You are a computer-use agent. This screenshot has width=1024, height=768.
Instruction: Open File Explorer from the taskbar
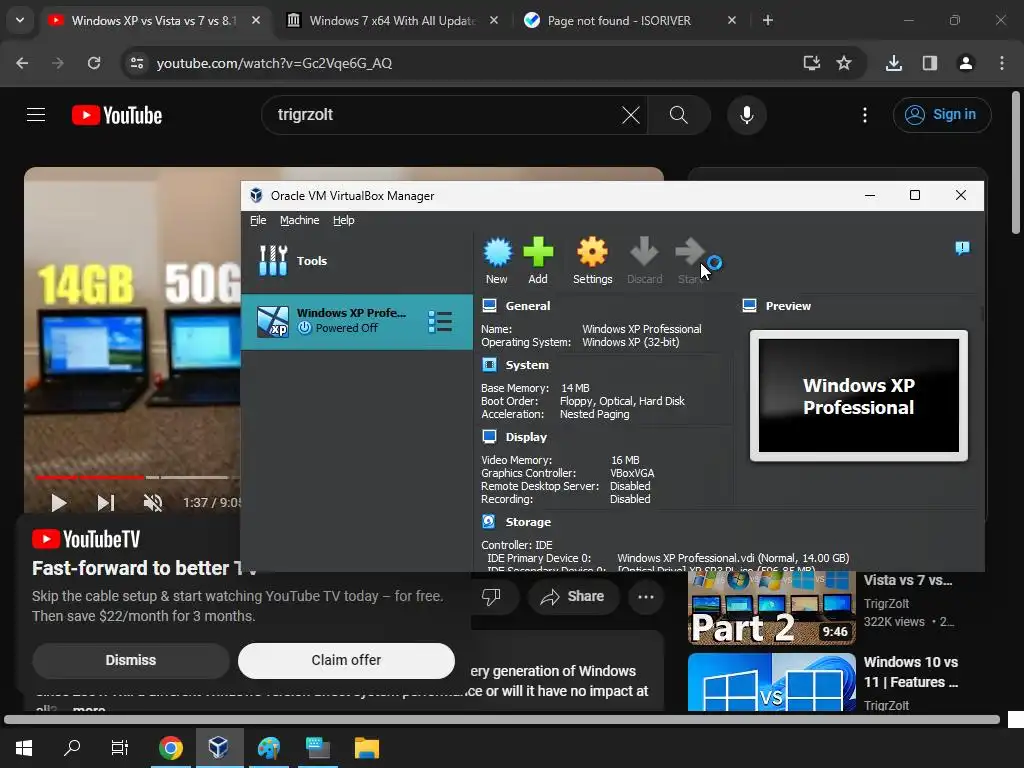[367, 748]
